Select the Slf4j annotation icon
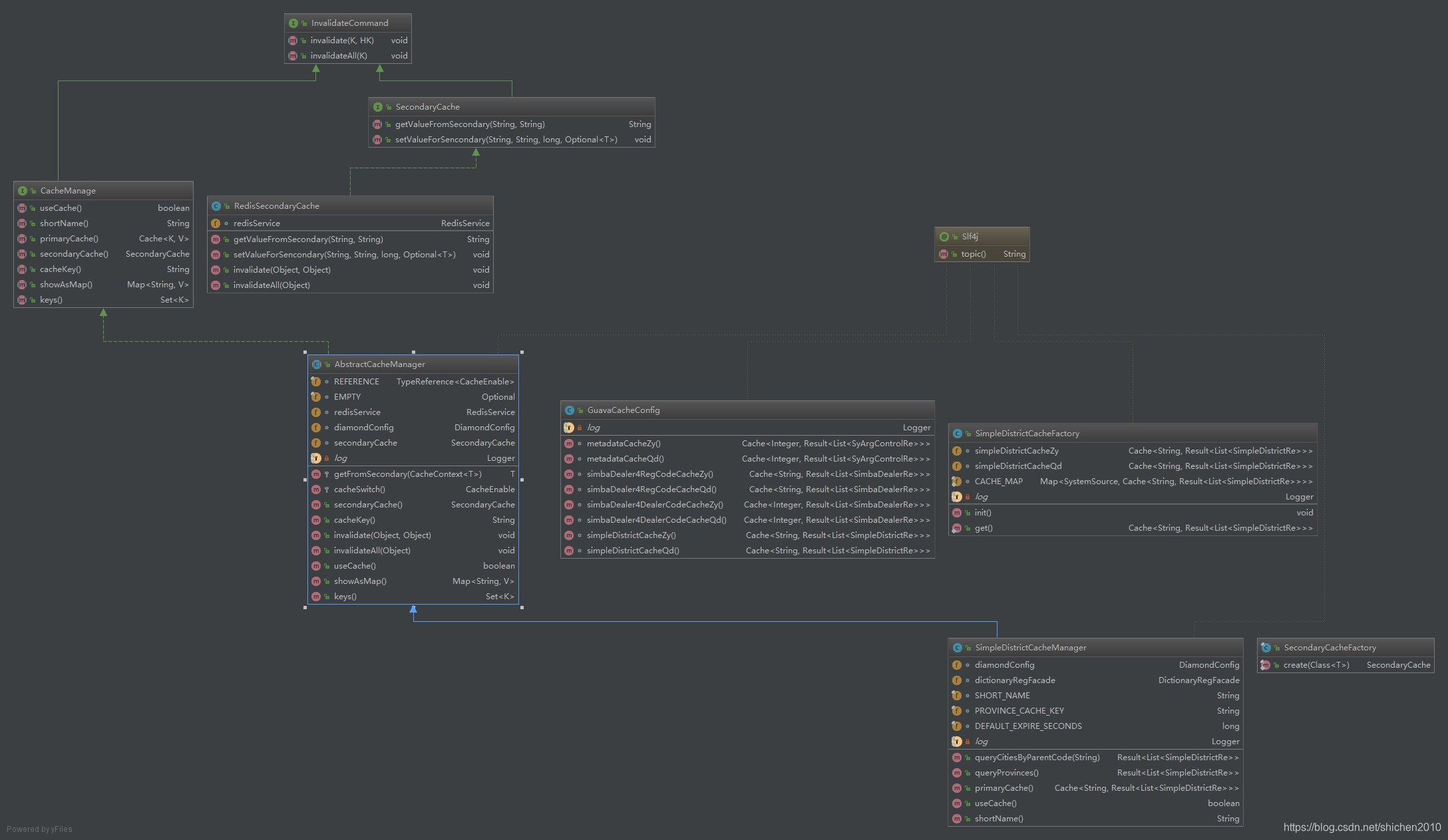Viewport: 1448px width, 840px height. tap(944, 237)
